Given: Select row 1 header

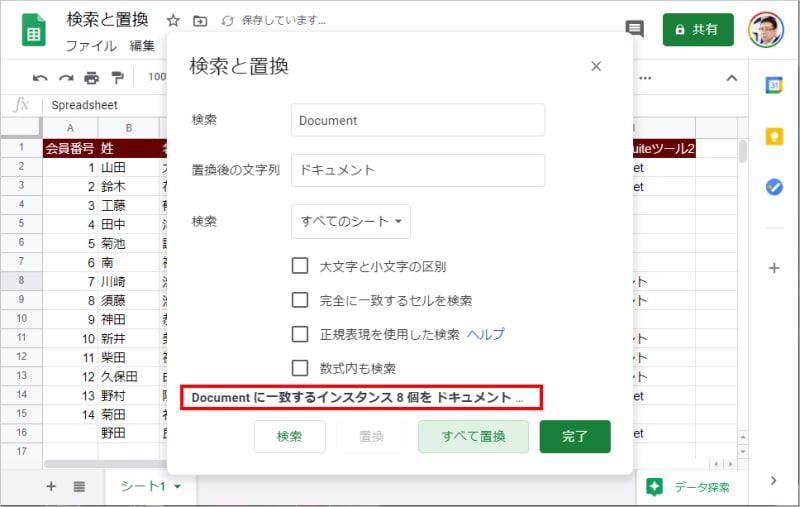Looking at the screenshot, I should click(21, 148).
